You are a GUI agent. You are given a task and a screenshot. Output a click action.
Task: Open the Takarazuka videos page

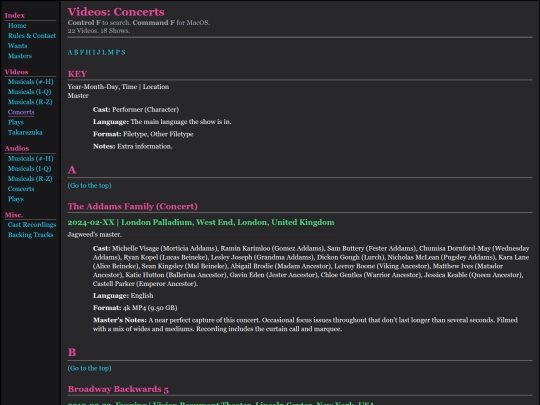pos(25,132)
